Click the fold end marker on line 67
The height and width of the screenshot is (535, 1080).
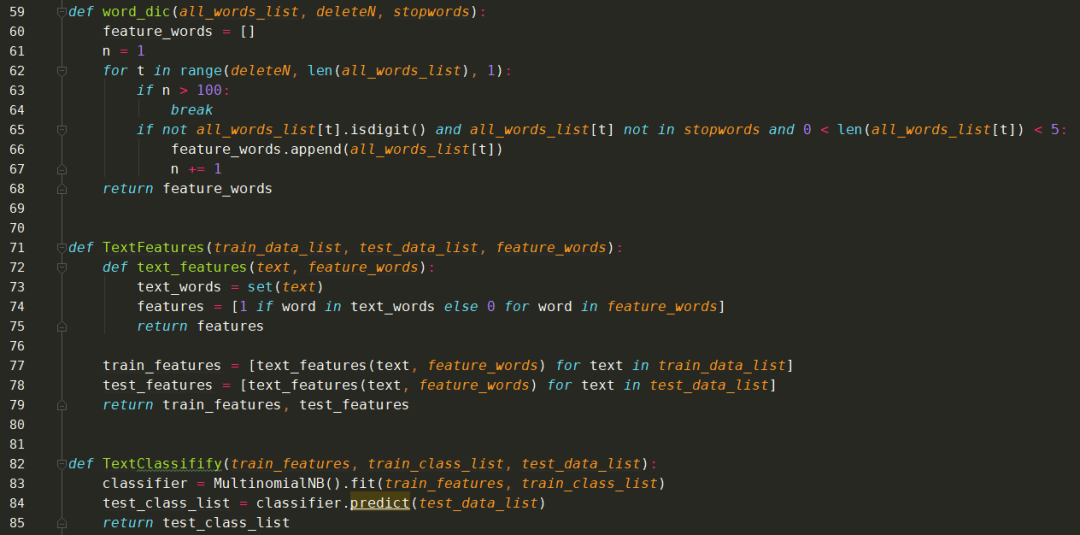pyautogui.click(x=62, y=169)
